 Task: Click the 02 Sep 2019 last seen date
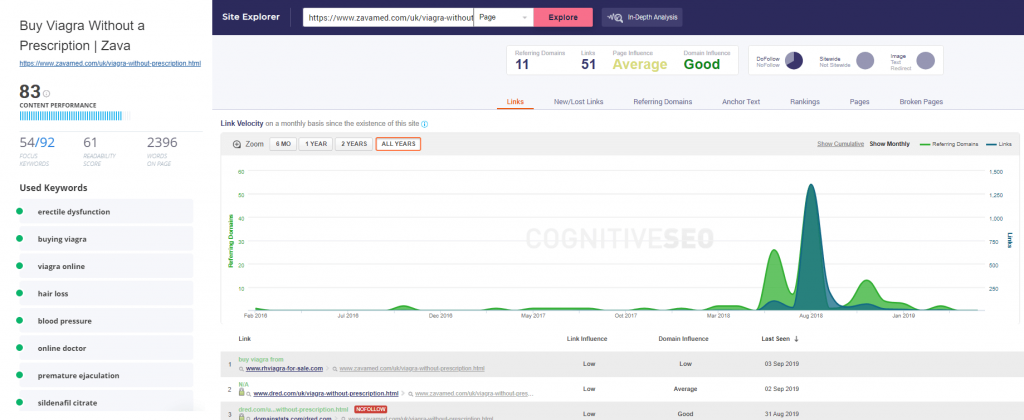coord(782,389)
